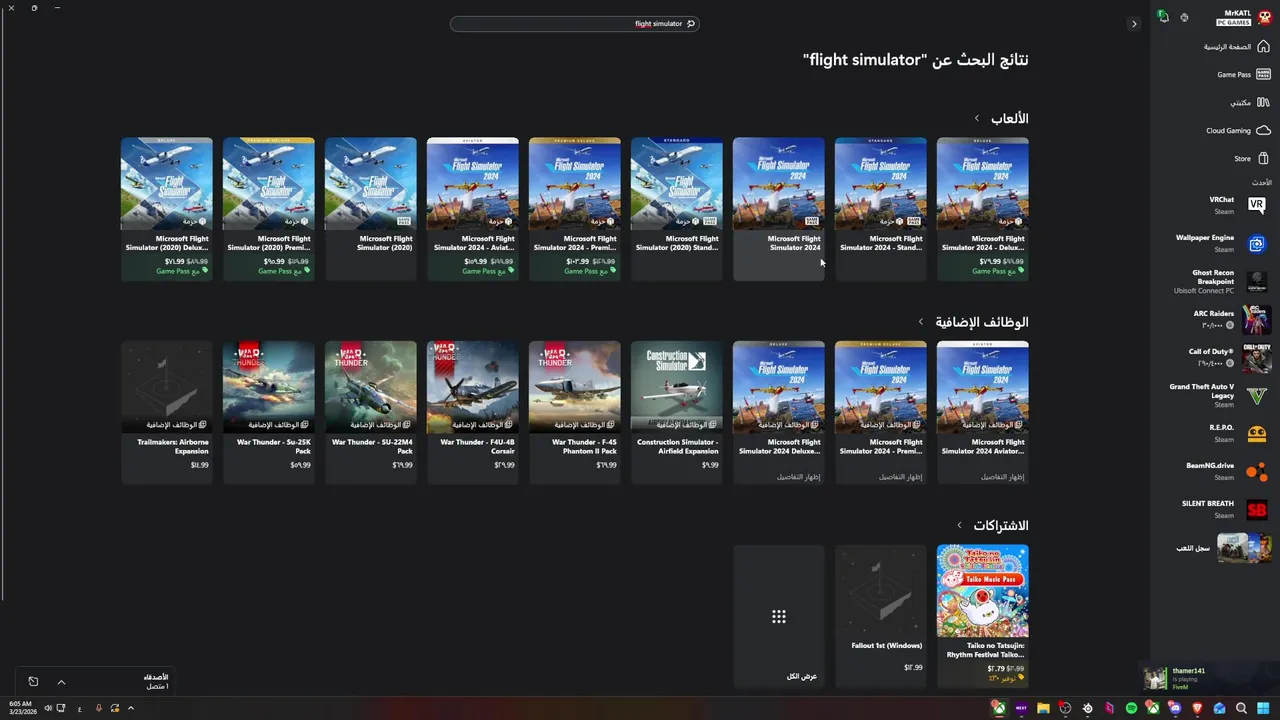This screenshot has width=1280, height=720.
Task: Open Flight Simulator (2020) Premium bundle card
Action: click(x=269, y=209)
